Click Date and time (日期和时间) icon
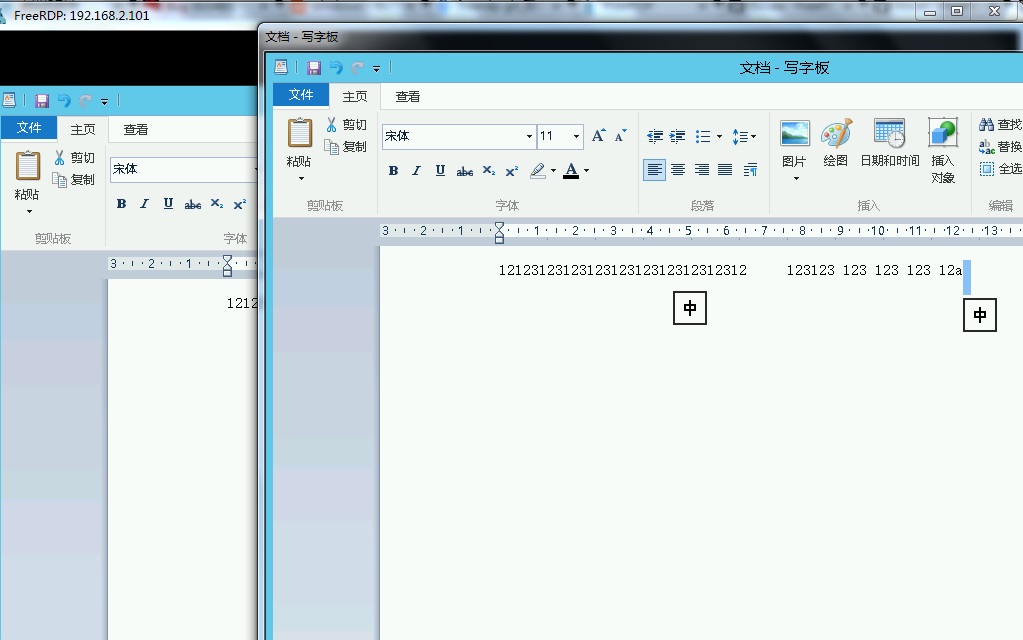The width and height of the screenshot is (1023, 640). point(889,133)
